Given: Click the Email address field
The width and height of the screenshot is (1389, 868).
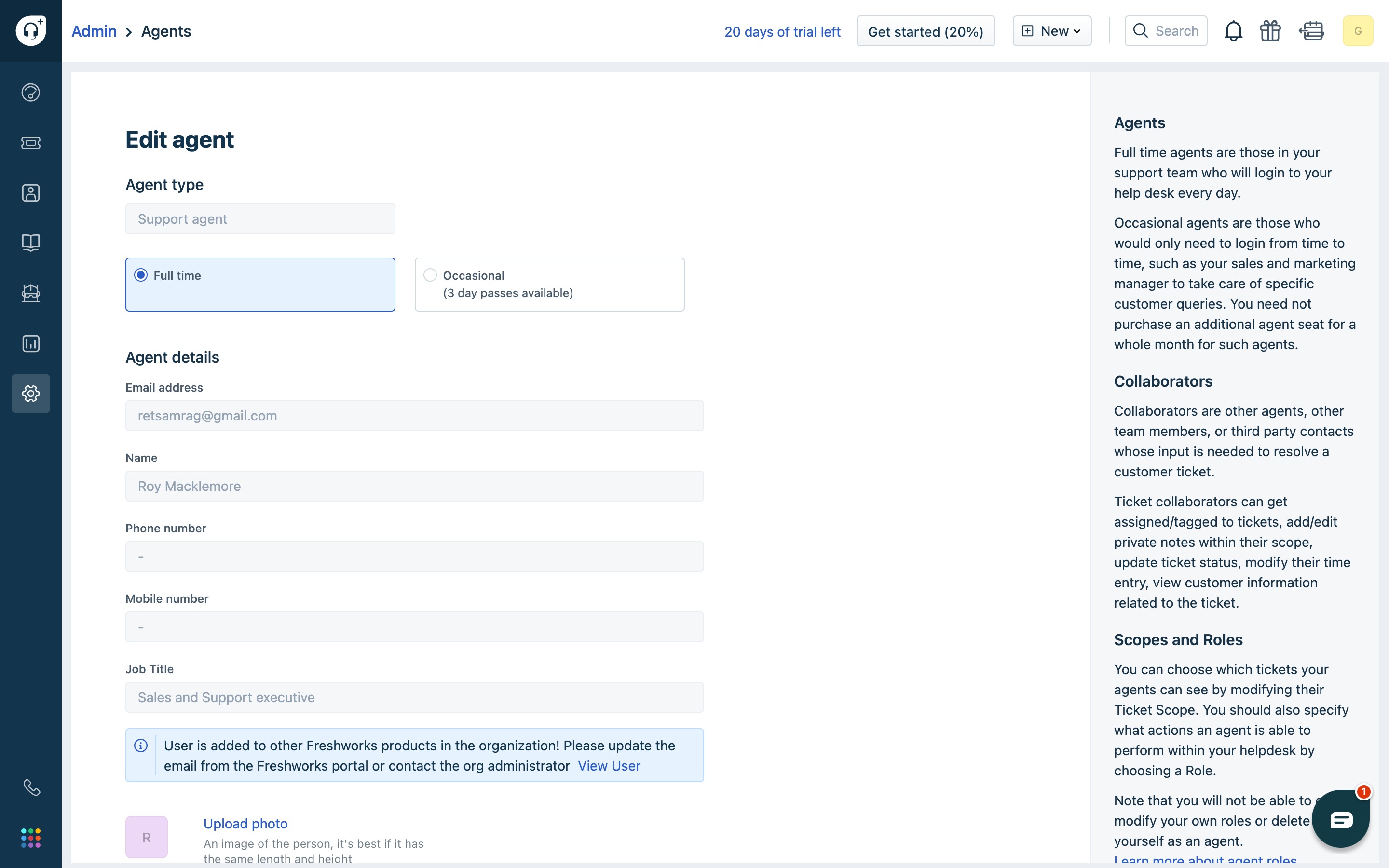Looking at the screenshot, I should pos(414,416).
